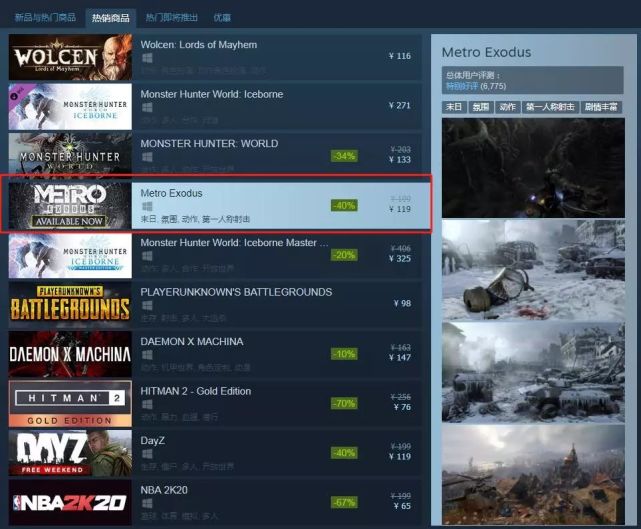Click the -67% discount badge
The image size is (641, 529).
coord(344,502)
